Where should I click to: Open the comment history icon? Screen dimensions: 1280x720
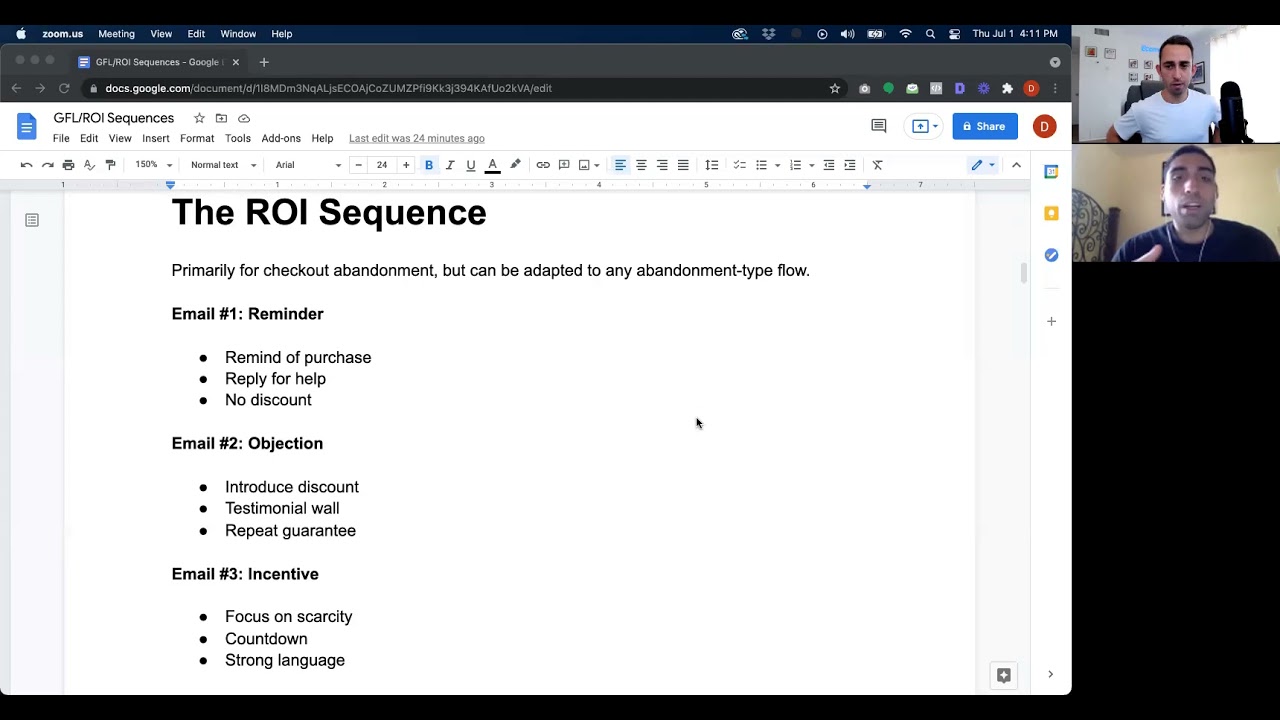click(879, 126)
